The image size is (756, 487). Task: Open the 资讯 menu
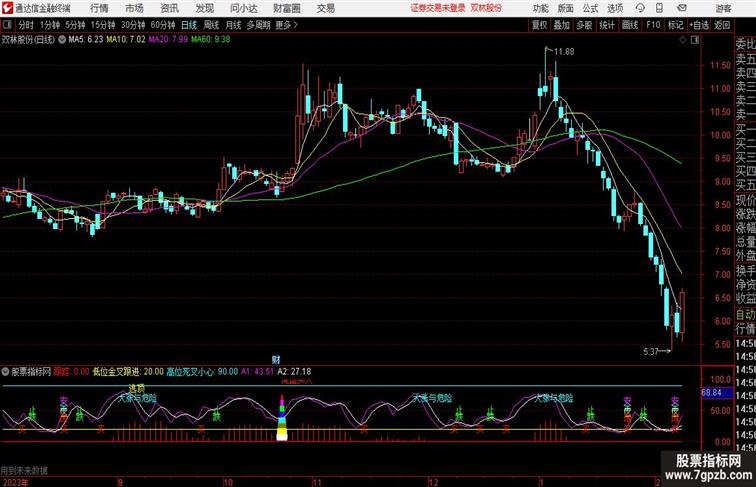(x=169, y=8)
